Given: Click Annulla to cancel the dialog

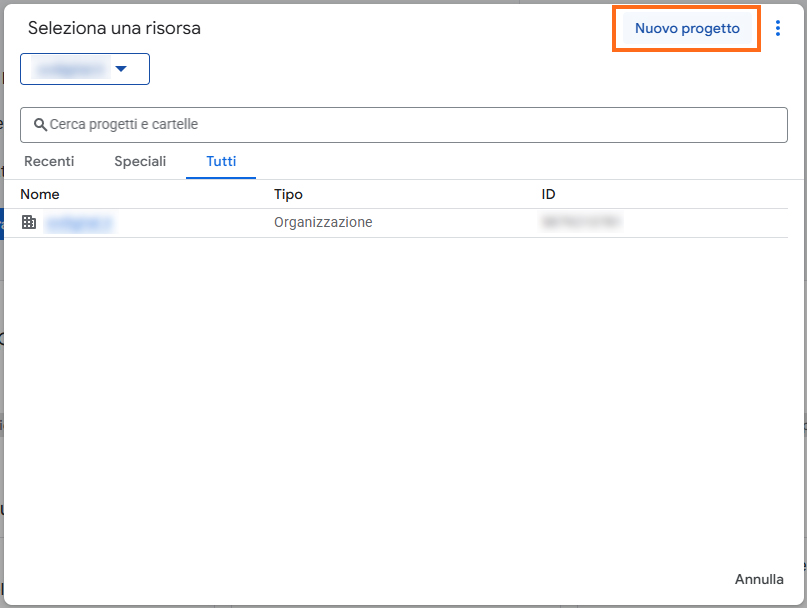Looking at the screenshot, I should click(759, 579).
